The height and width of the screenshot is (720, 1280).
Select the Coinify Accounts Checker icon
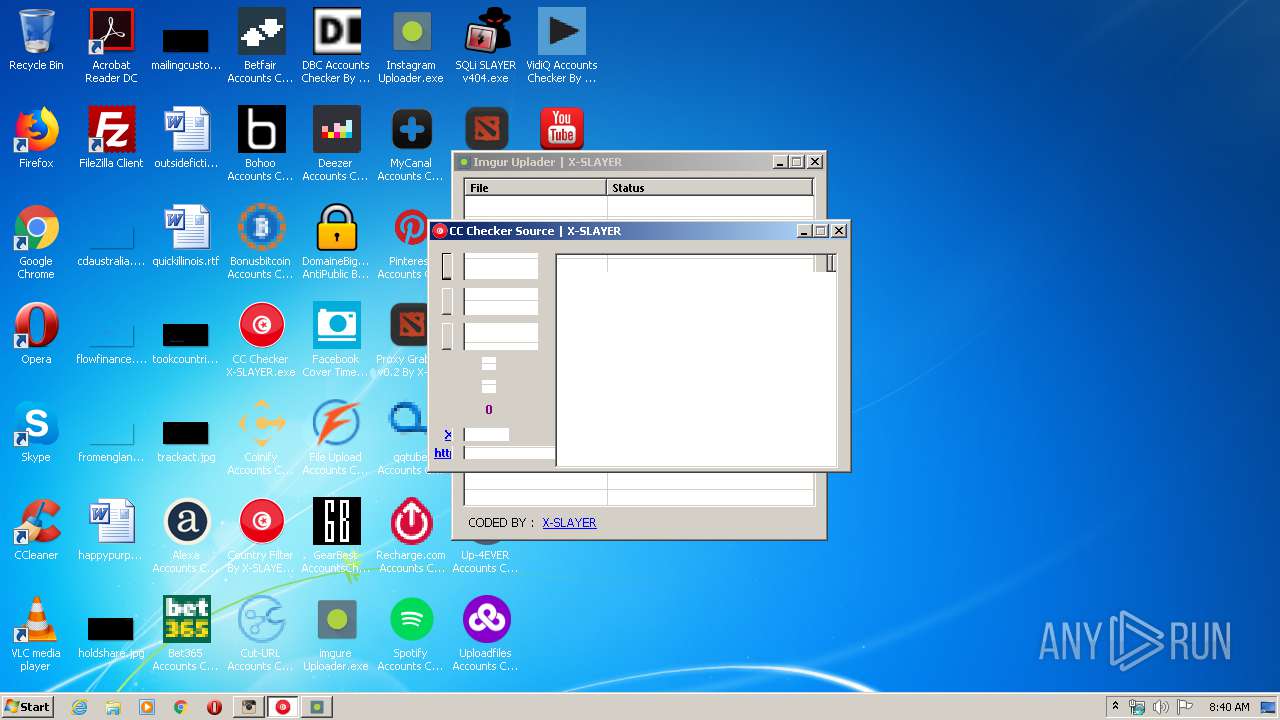pyautogui.click(x=261, y=438)
